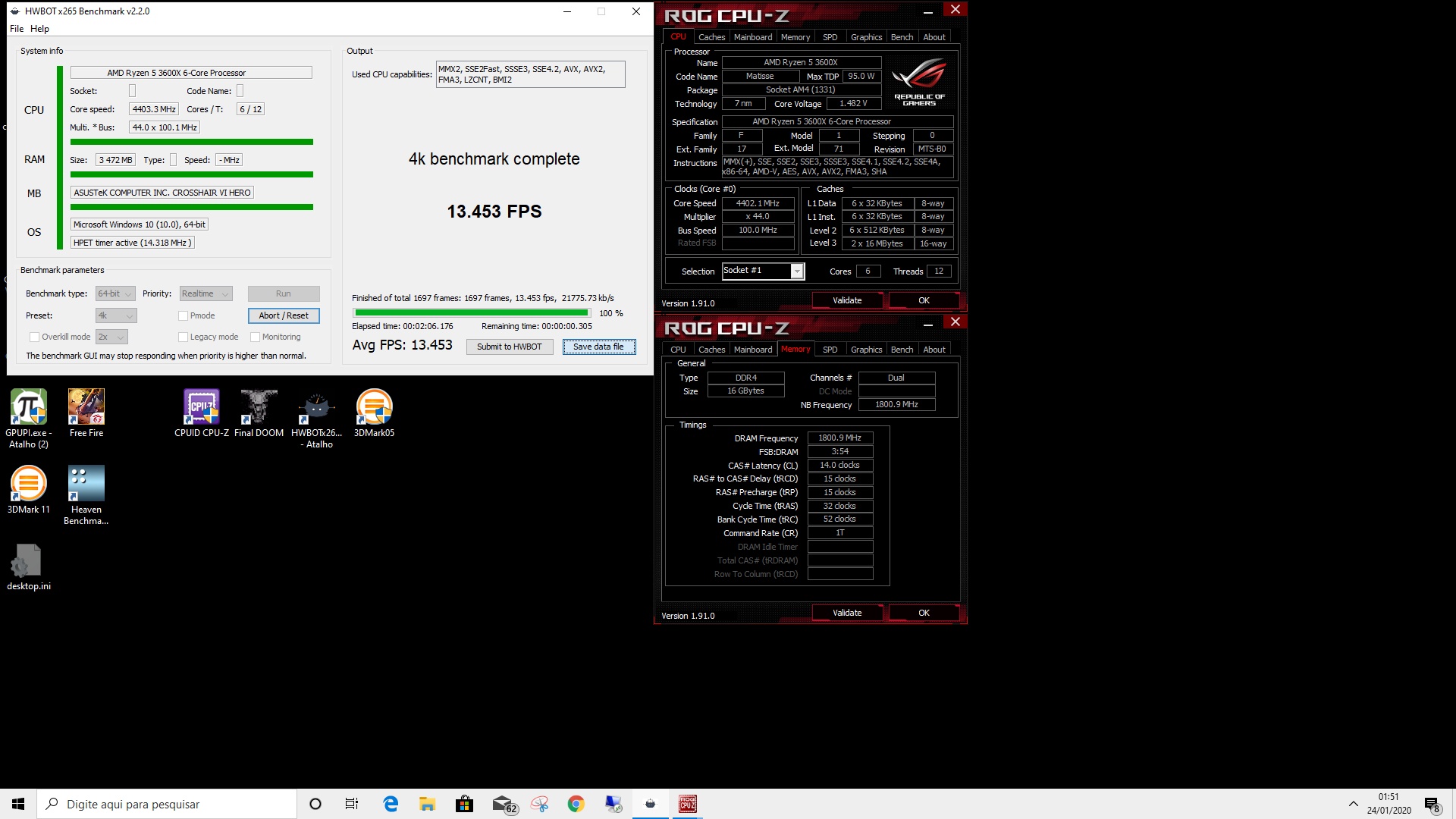Open the Mail app with the 62 badge
The height and width of the screenshot is (819, 1456).
[x=504, y=804]
